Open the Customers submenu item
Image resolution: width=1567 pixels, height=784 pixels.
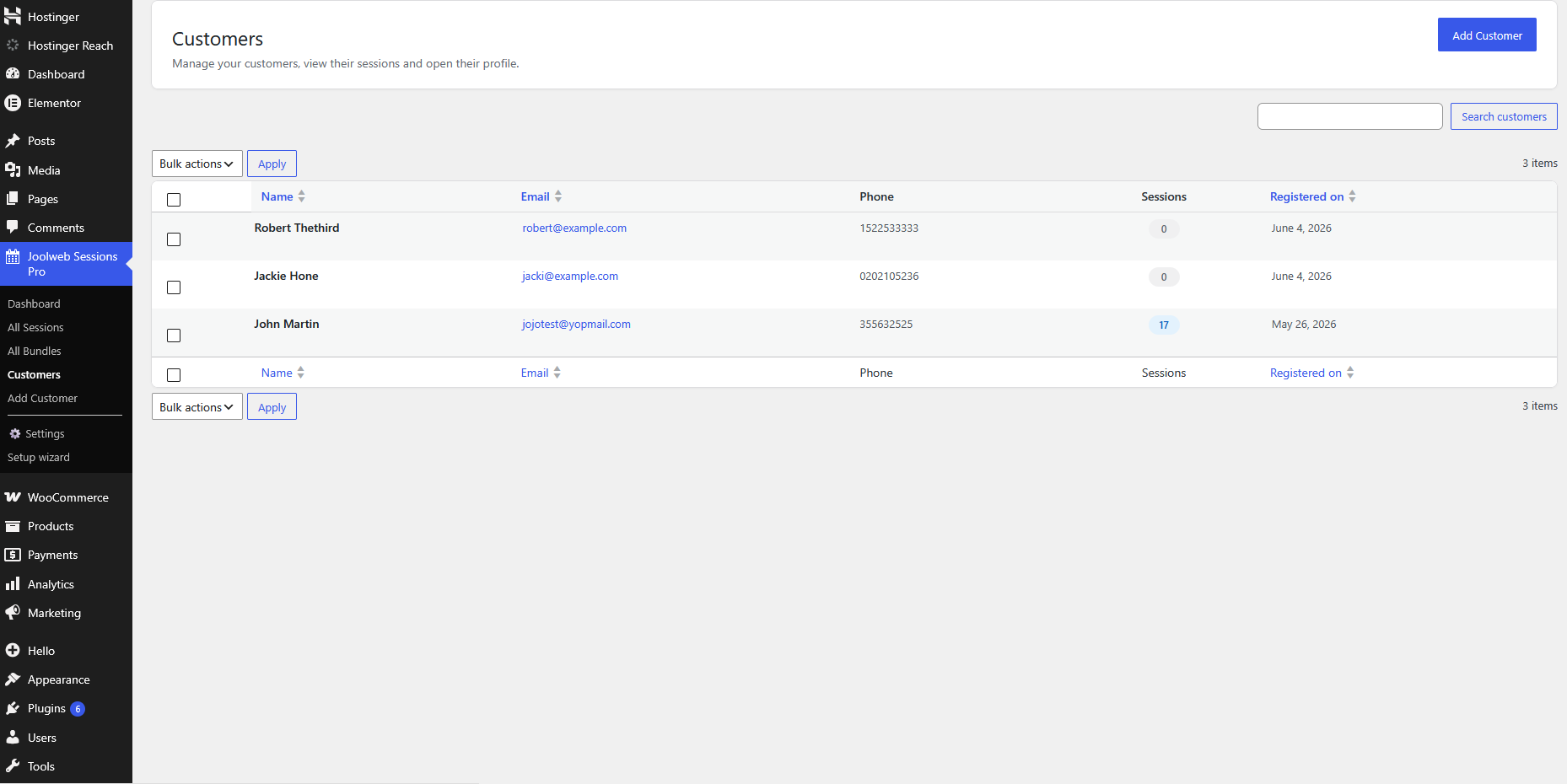tap(34, 374)
